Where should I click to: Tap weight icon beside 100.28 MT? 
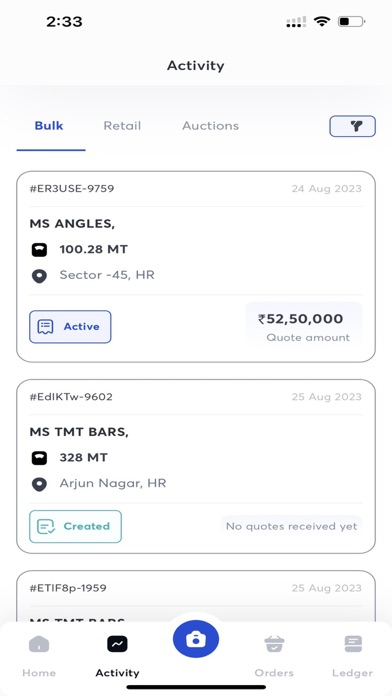[40, 250]
